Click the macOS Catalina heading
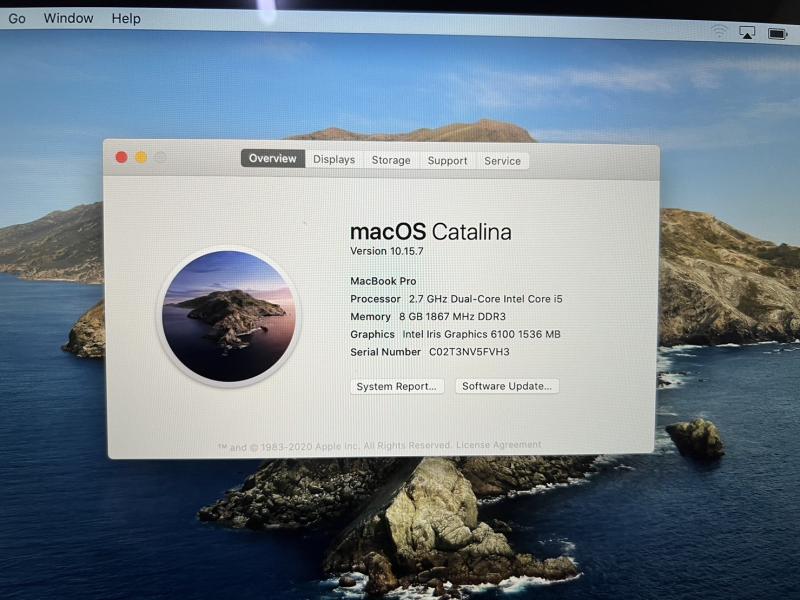Screen dimensions: 800x600 pyautogui.click(x=431, y=232)
